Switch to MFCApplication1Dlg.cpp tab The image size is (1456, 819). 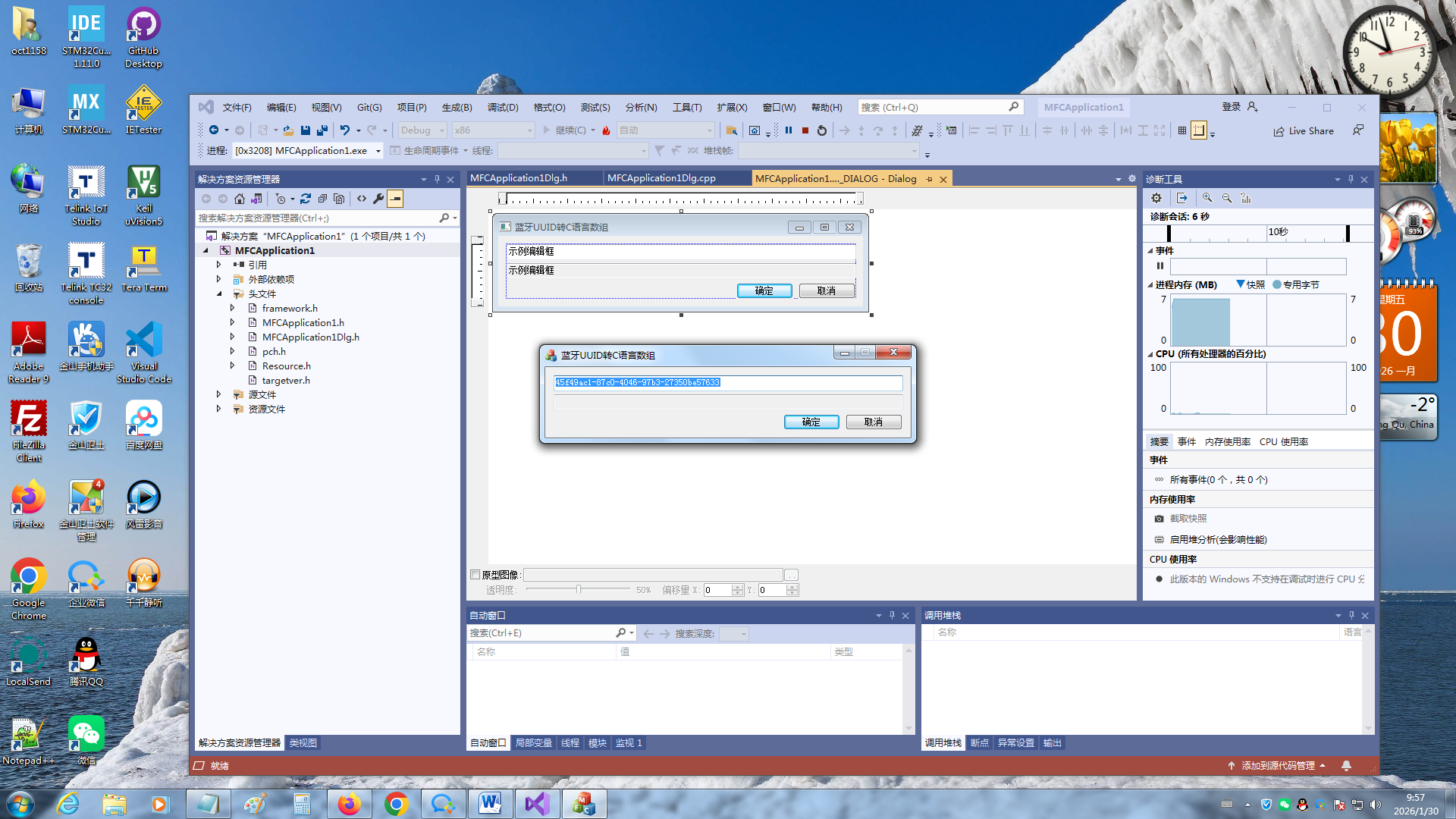(661, 178)
